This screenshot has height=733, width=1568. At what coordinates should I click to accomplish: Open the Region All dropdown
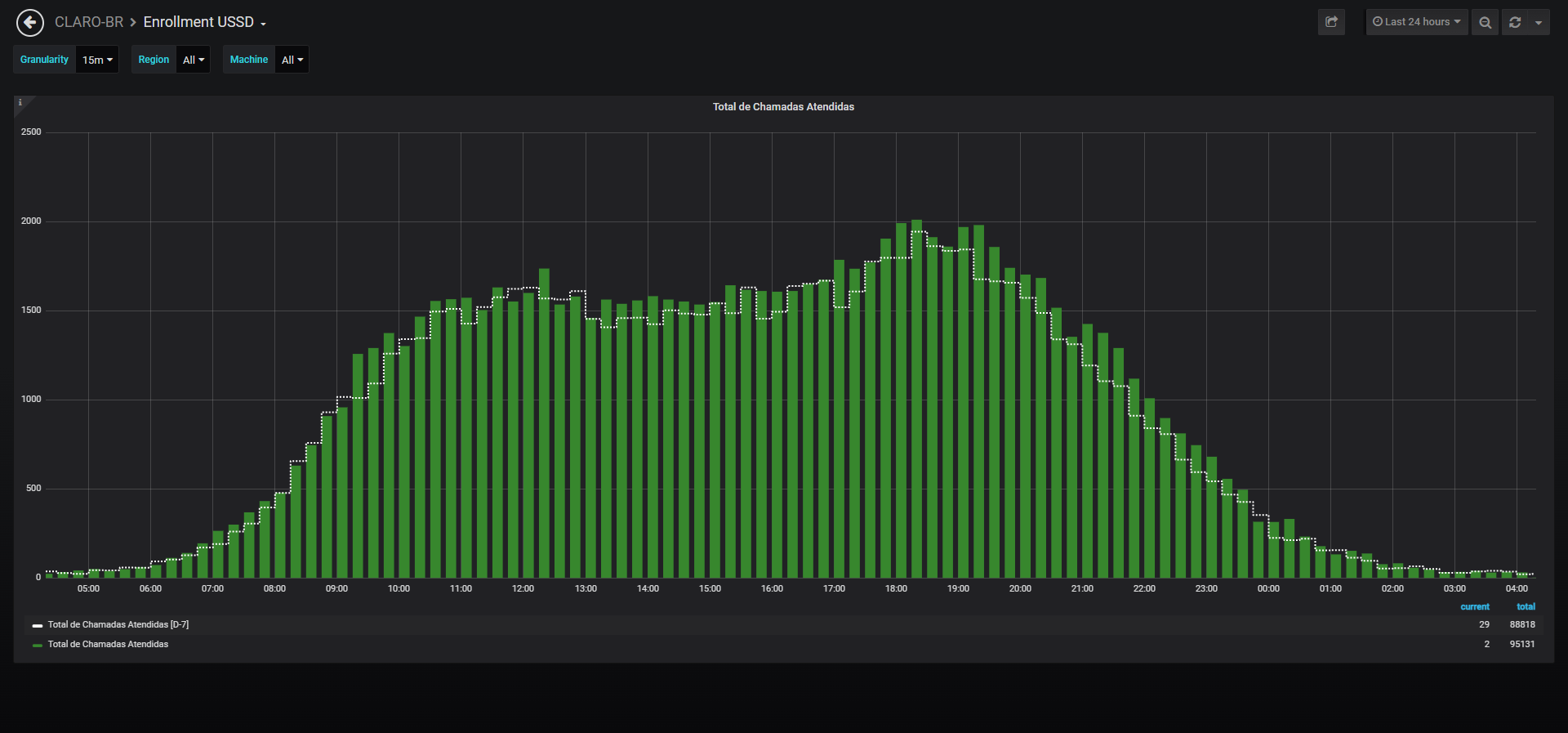(x=194, y=60)
